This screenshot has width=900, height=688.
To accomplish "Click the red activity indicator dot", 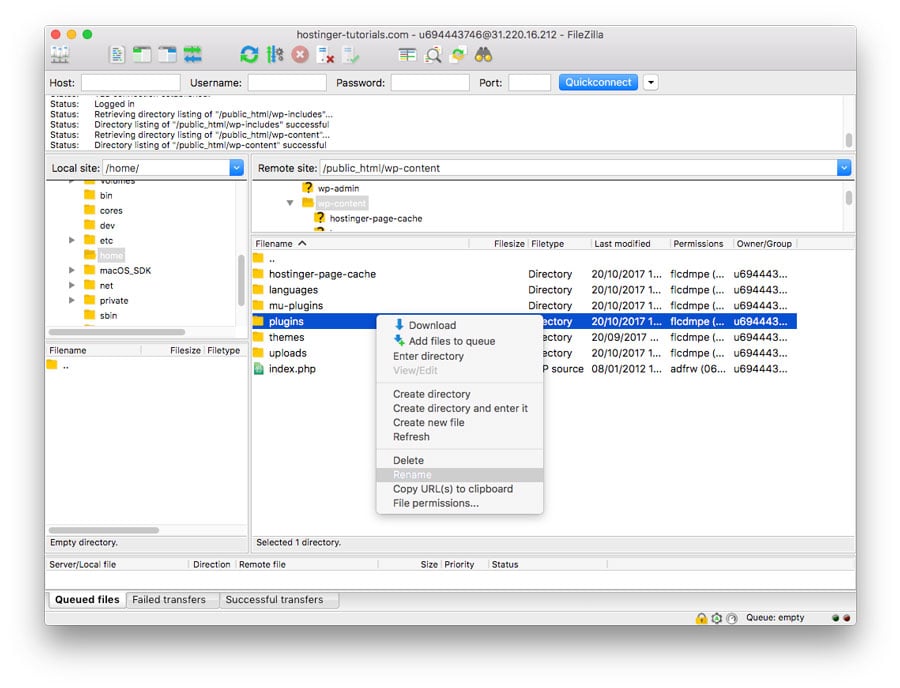I will tap(846, 618).
